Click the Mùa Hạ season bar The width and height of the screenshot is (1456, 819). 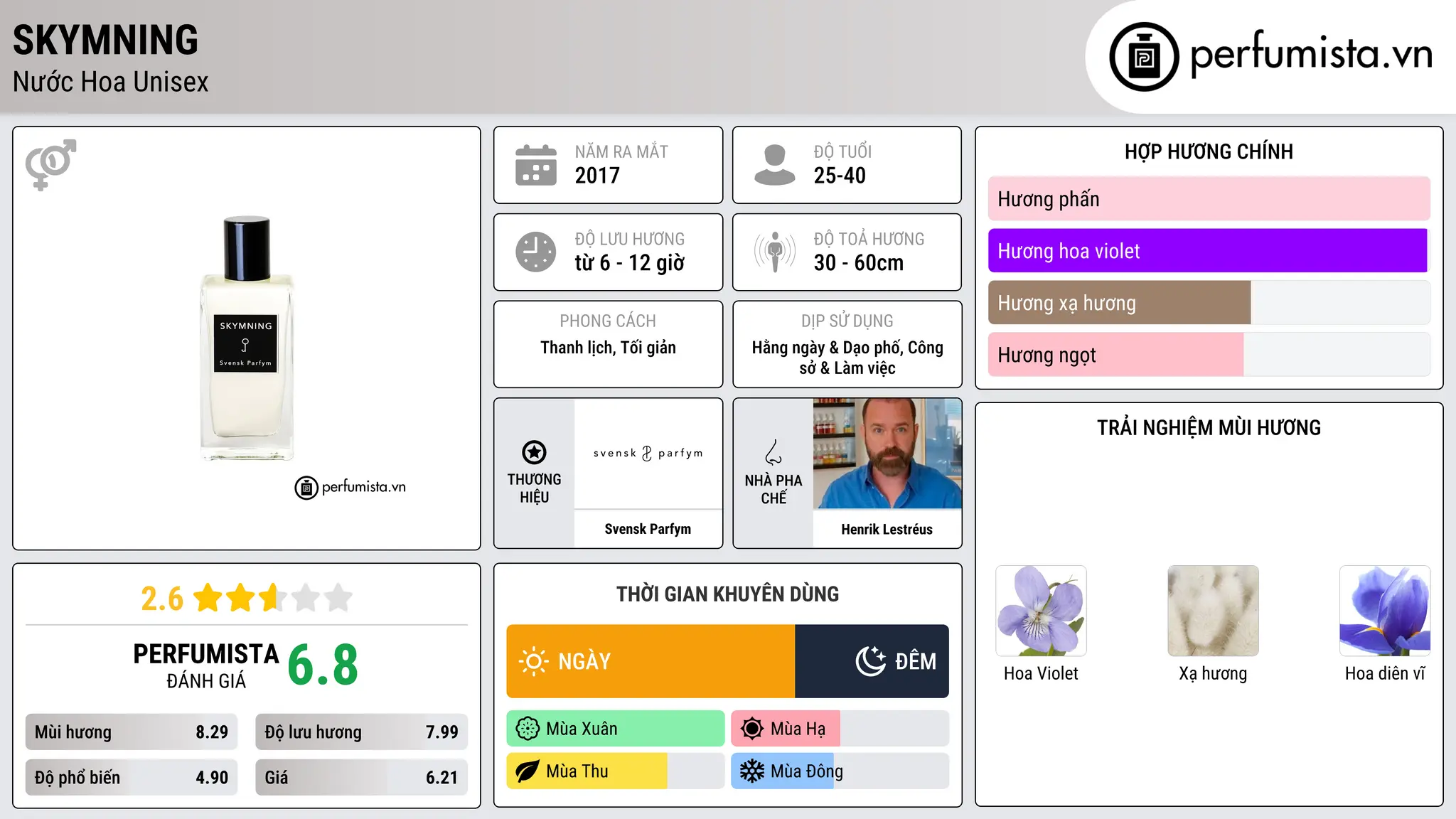point(840,729)
